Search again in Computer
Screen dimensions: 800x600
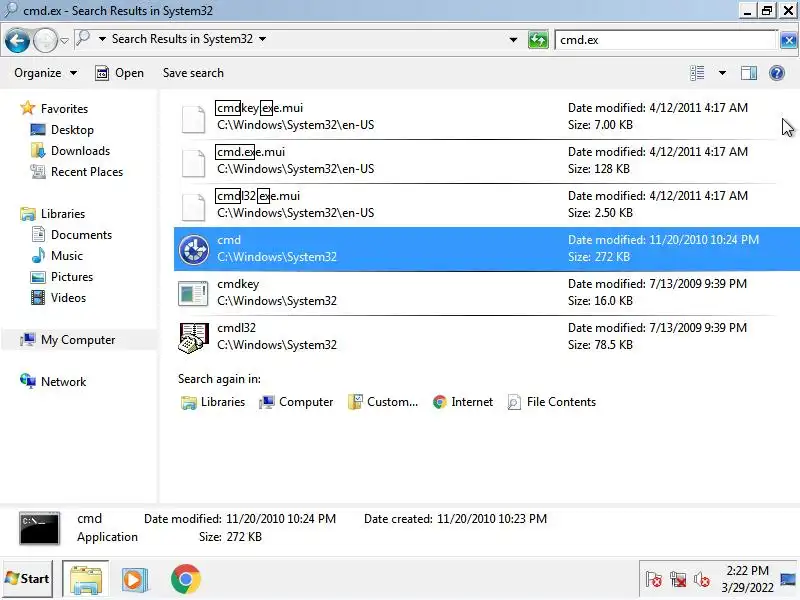296,402
